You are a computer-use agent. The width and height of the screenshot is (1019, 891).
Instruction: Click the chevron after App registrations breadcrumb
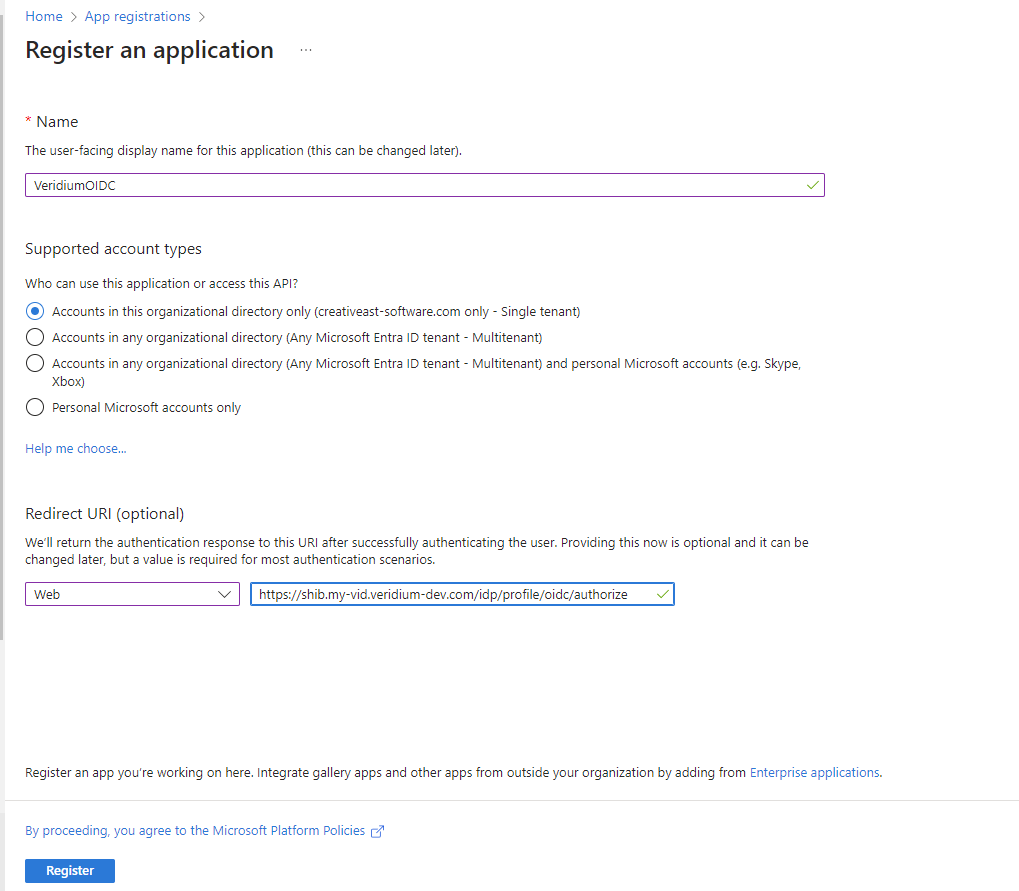pyautogui.click(x=202, y=17)
